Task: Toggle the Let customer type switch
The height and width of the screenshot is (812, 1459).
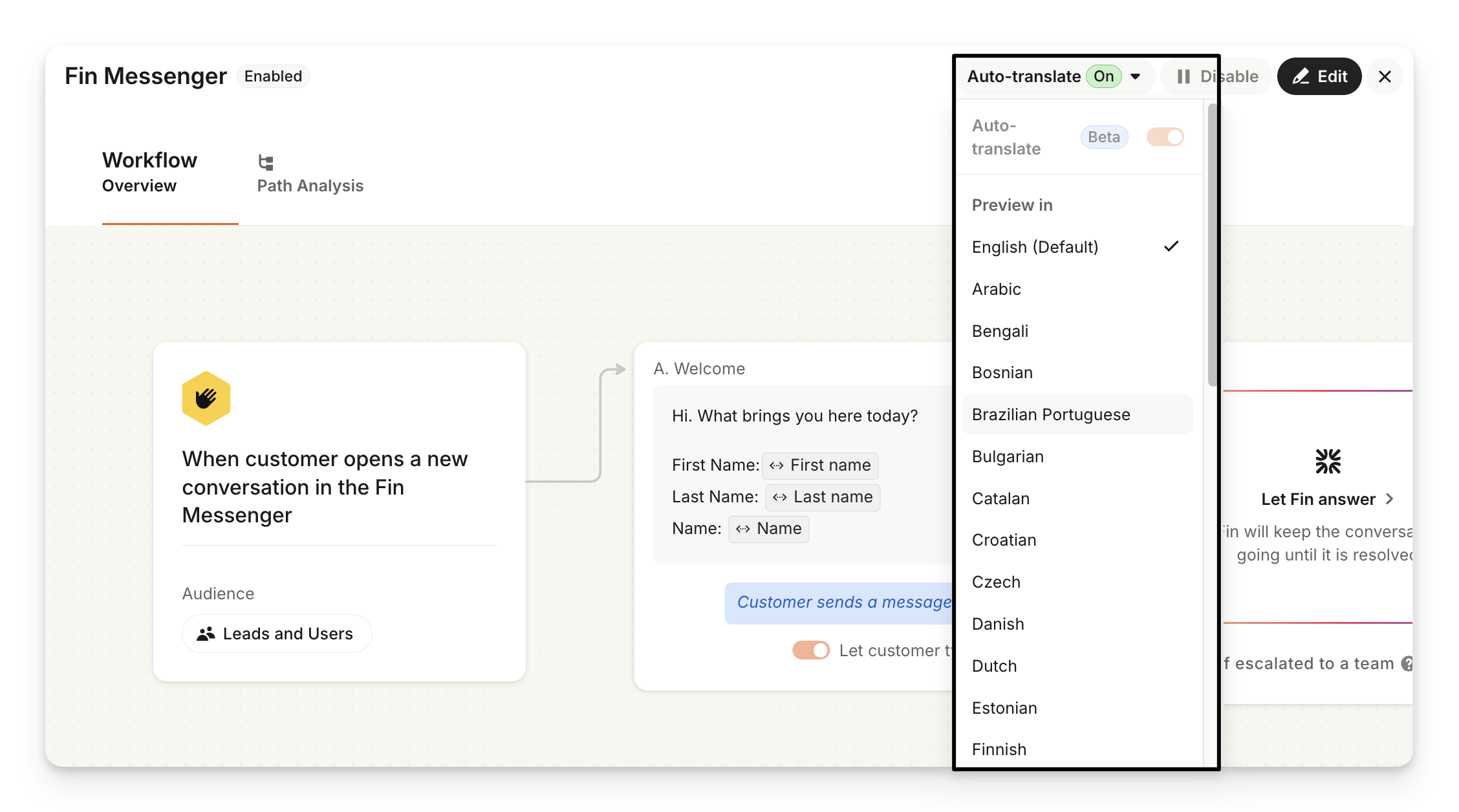Action: [811, 650]
